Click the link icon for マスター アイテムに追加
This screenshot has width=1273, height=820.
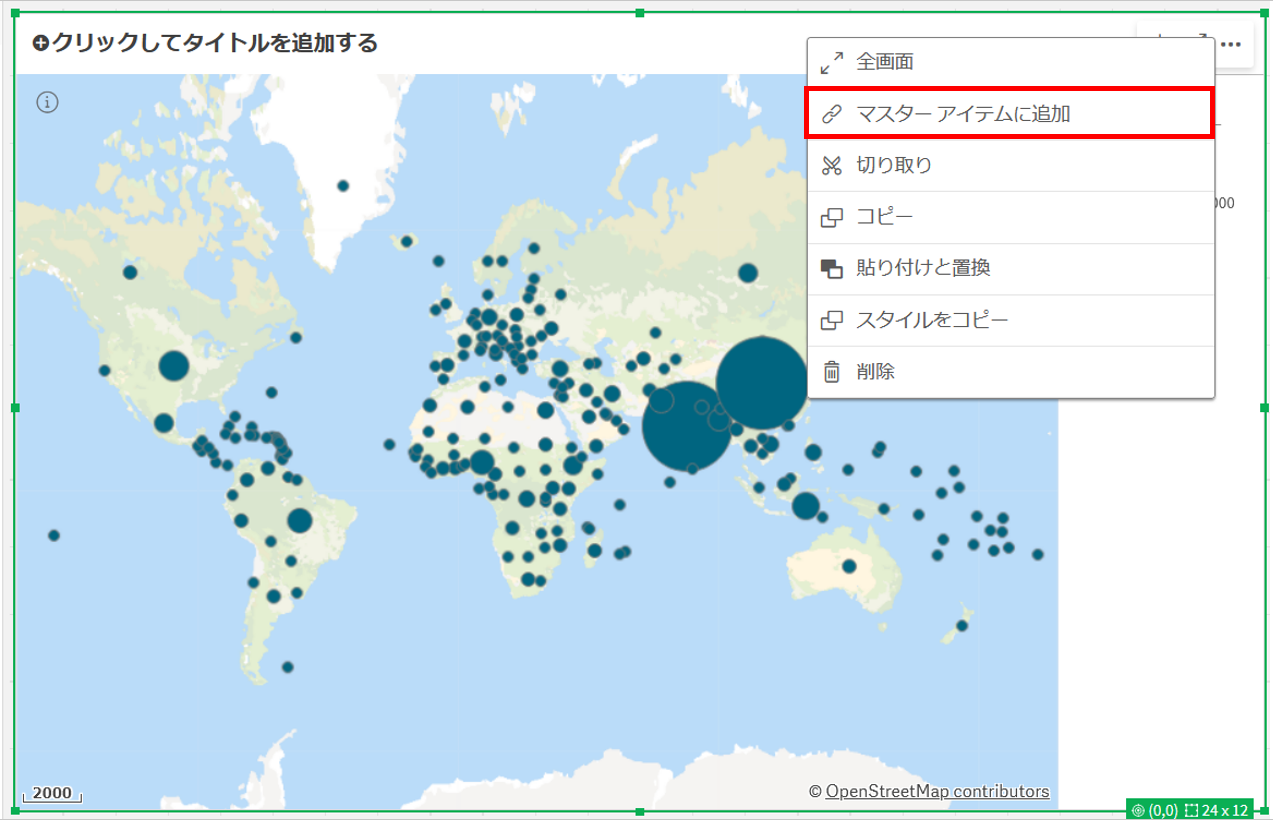tap(831, 114)
